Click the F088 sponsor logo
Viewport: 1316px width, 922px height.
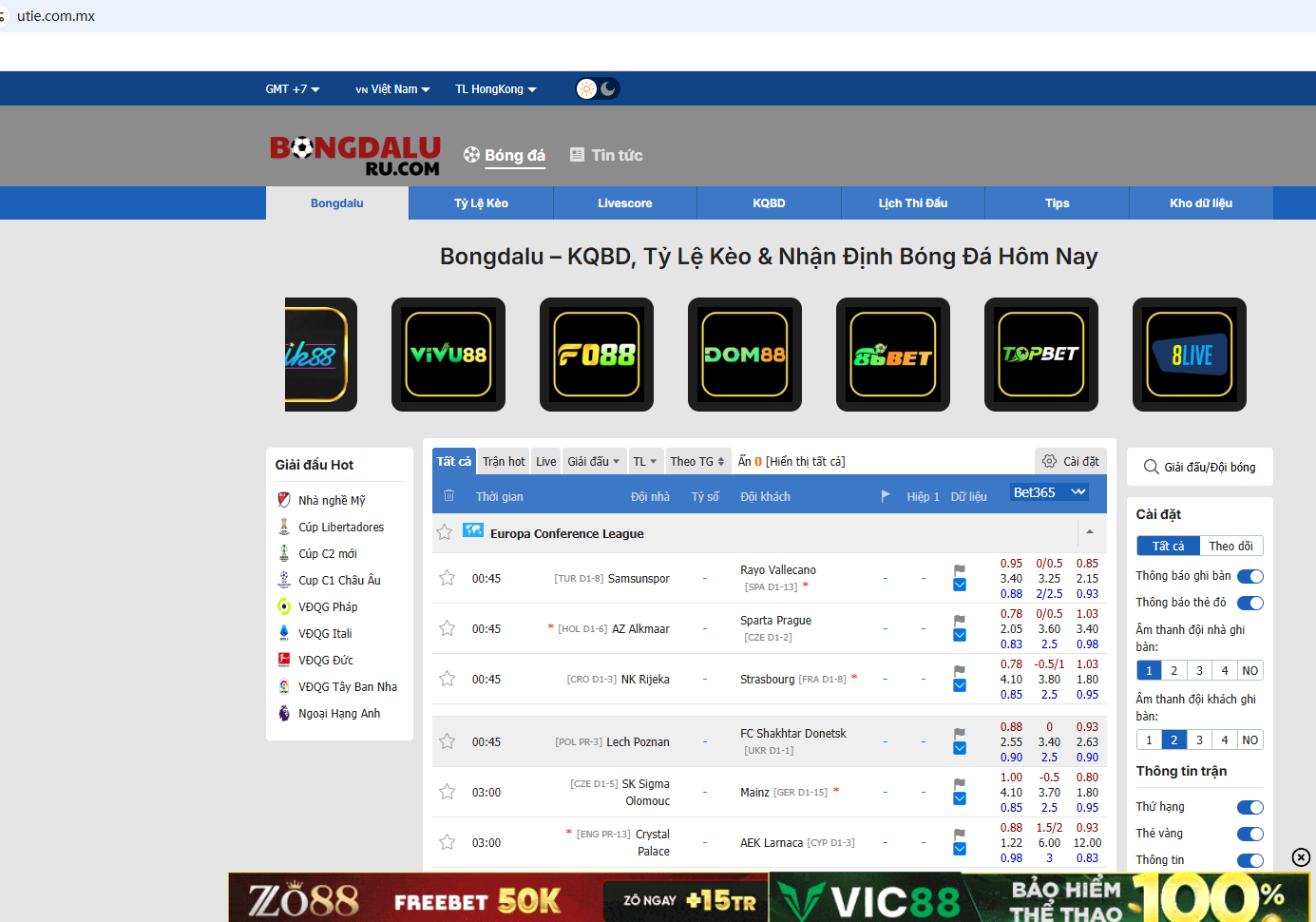(597, 355)
